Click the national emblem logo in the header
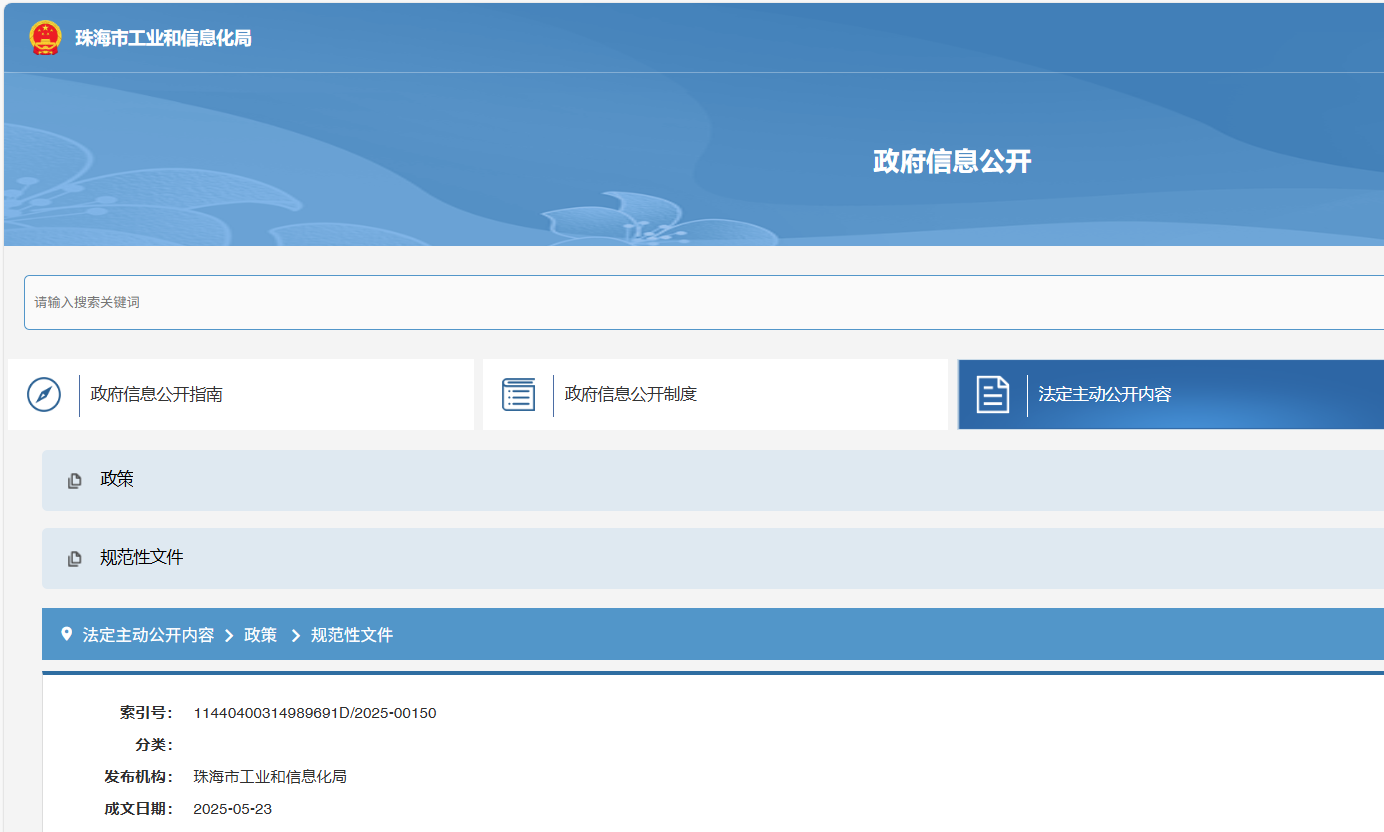This screenshot has width=1384, height=832. click(x=43, y=37)
